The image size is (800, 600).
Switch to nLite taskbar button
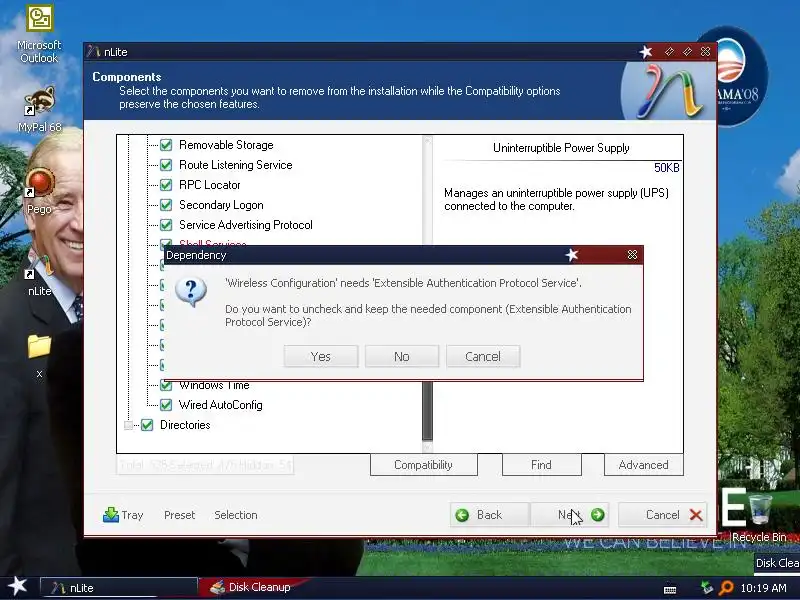click(118, 588)
